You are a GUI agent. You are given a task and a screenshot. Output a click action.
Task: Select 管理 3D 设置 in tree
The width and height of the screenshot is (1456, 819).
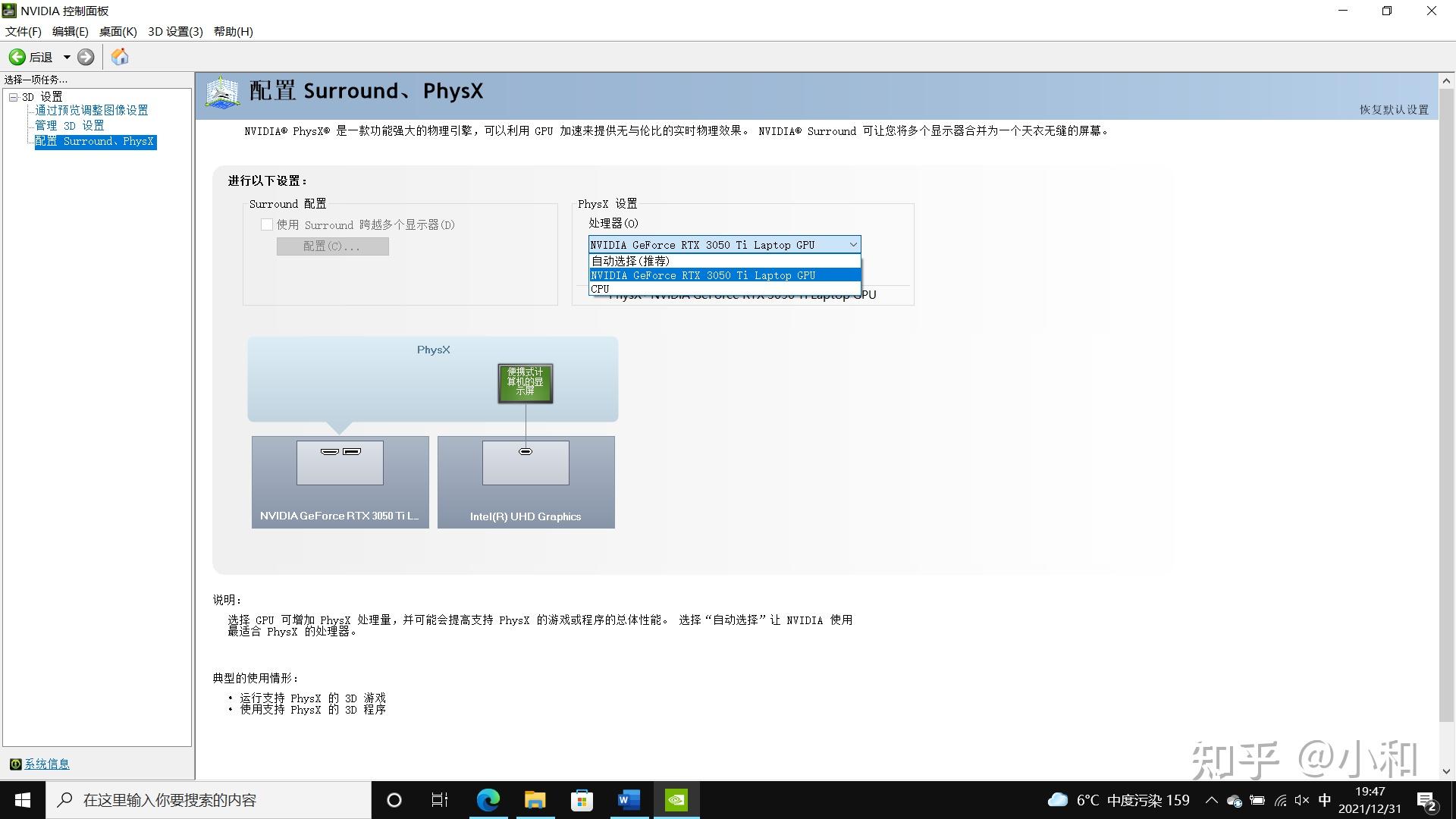coord(70,125)
